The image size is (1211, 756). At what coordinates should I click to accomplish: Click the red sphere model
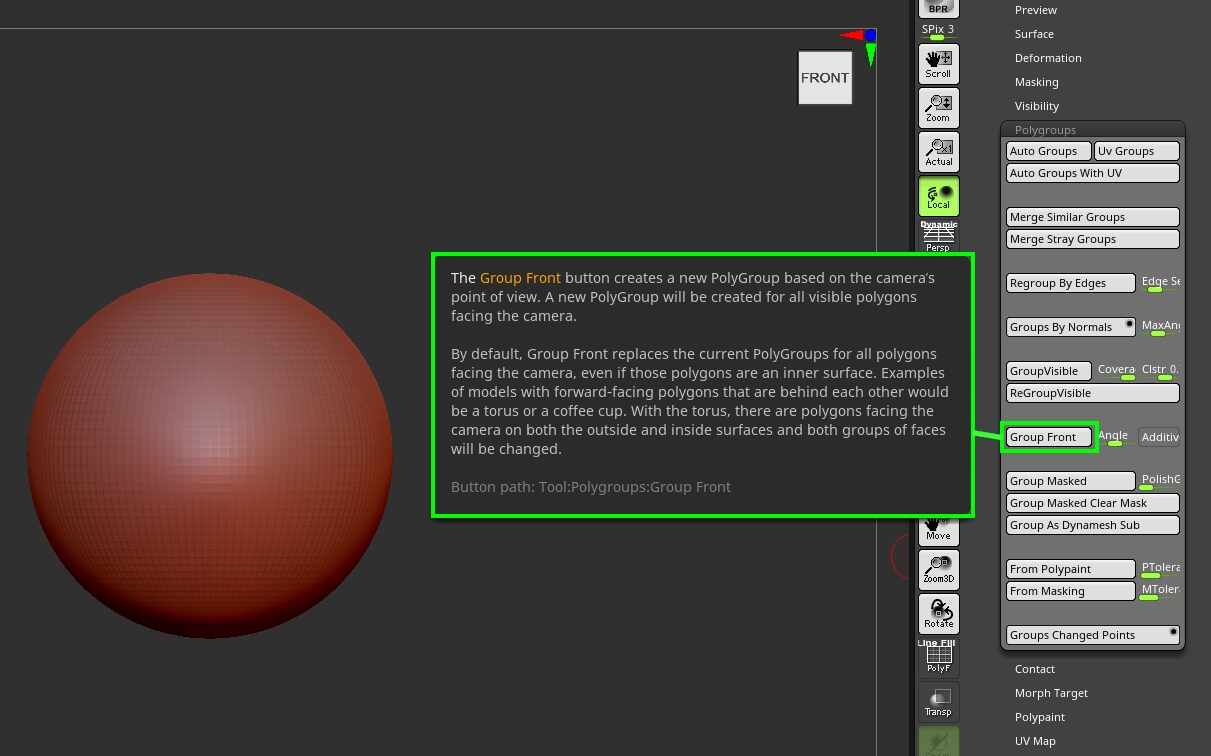point(210,456)
